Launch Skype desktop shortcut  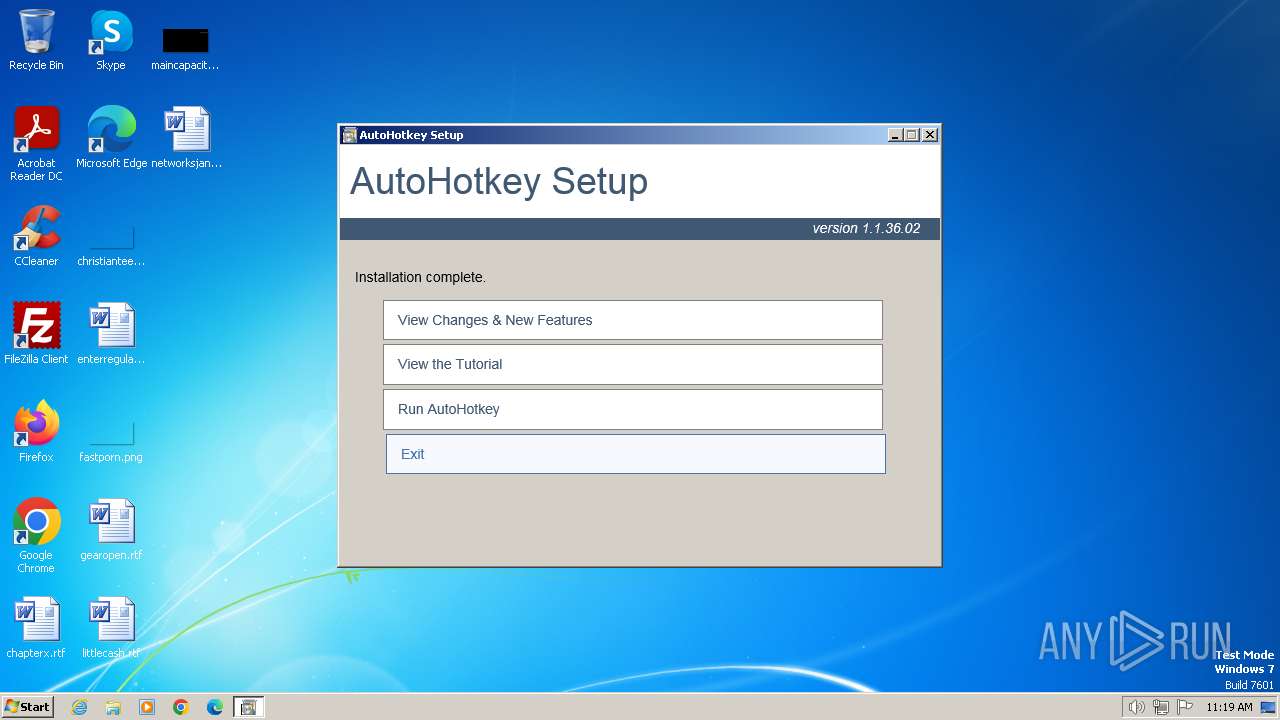(x=111, y=40)
